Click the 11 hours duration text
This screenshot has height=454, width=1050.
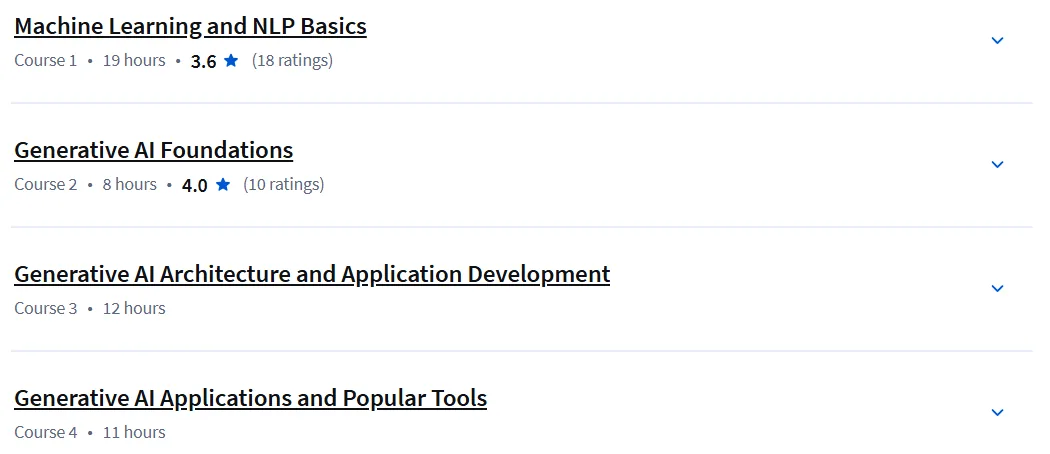coord(134,432)
